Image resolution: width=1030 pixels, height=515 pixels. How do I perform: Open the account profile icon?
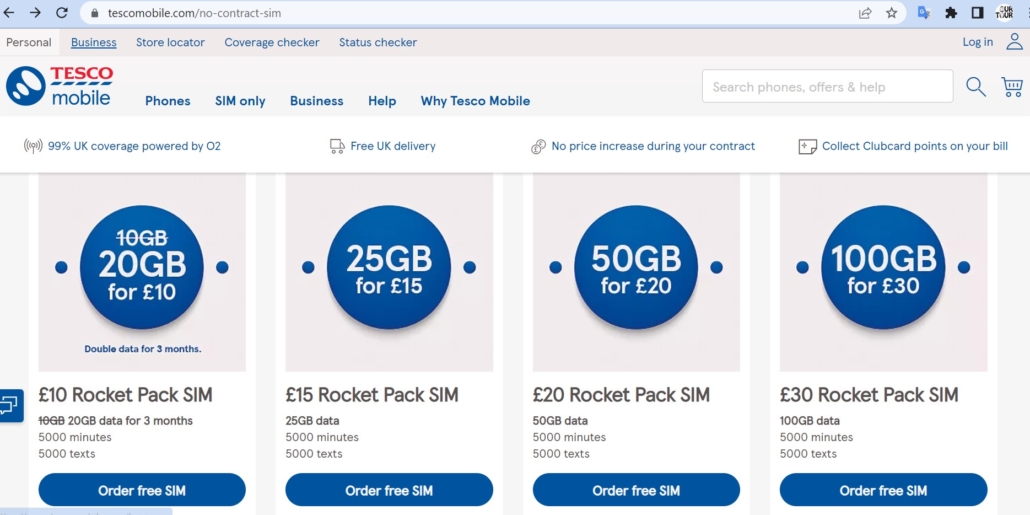pyautogui.click(x=1014, y=42)
